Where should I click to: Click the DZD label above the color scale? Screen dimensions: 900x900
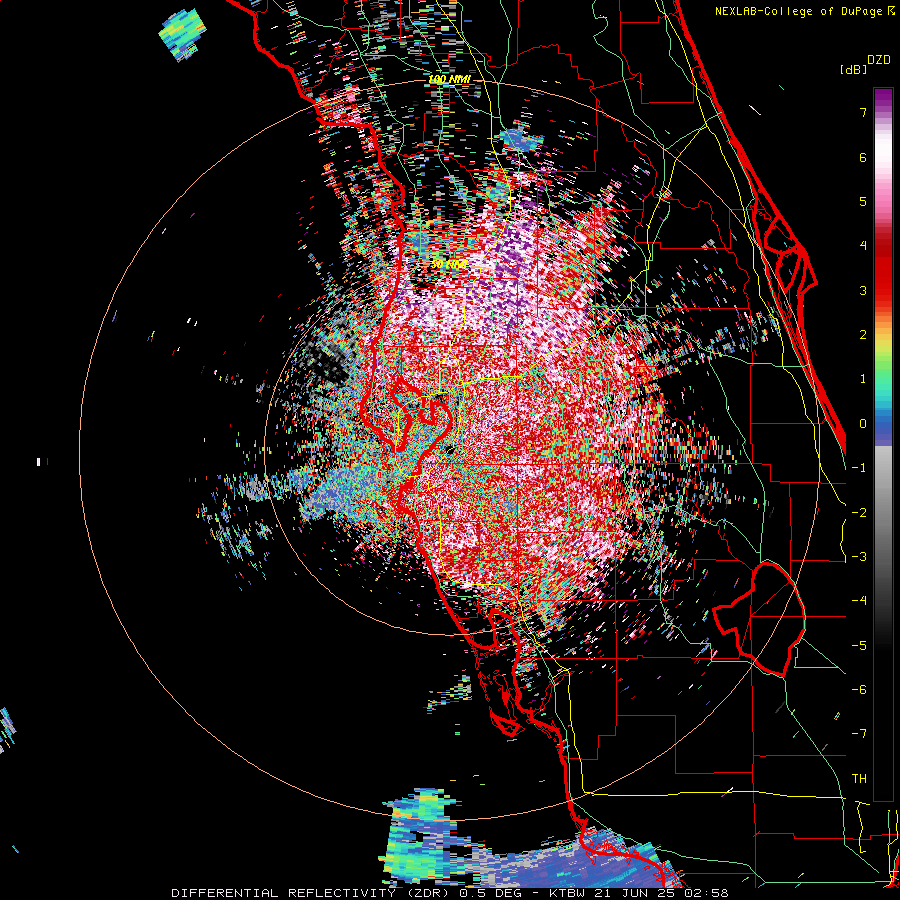pyautogui.click(x=879, y=60)
